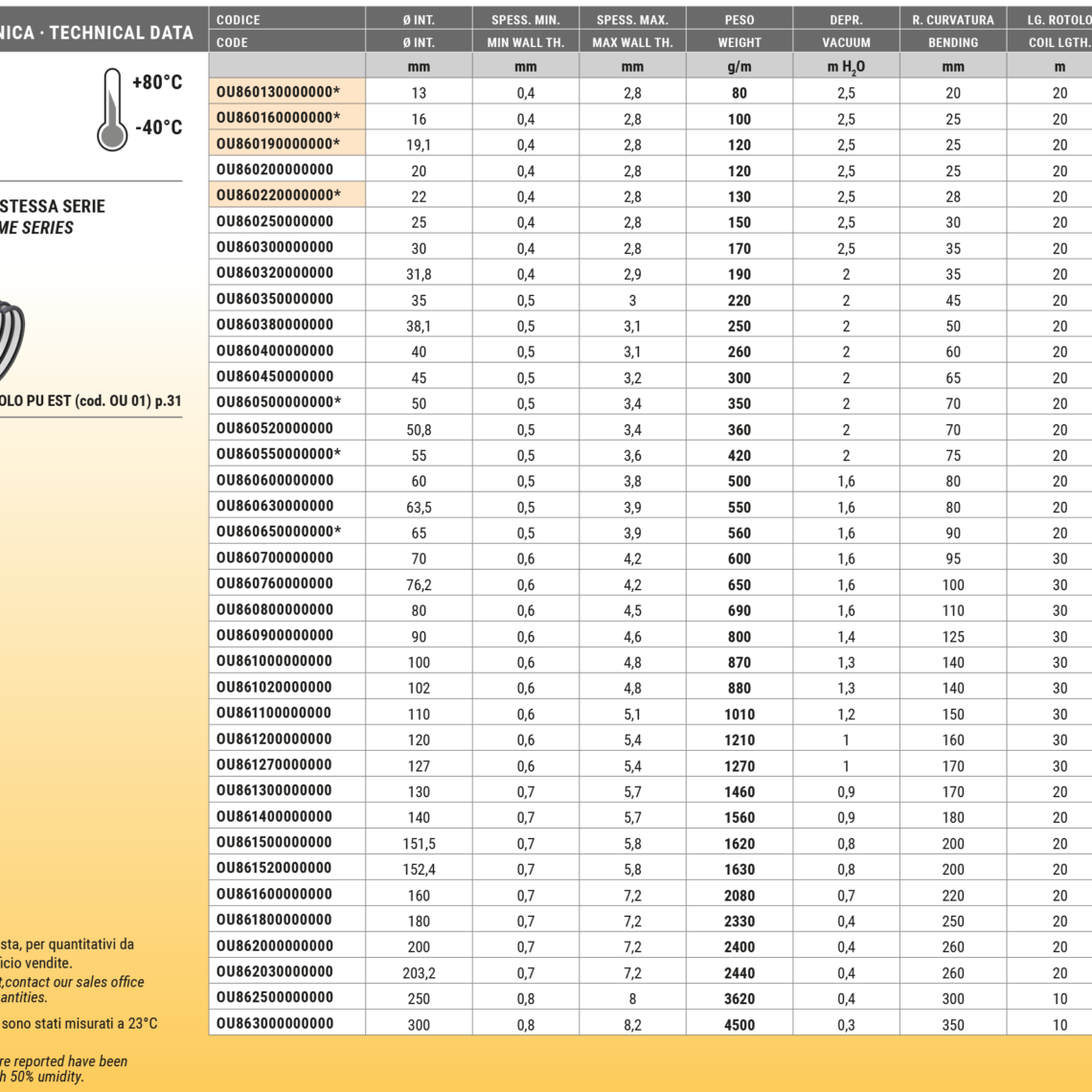Select the R. CURVATURA bending column header
The width and height of the screenshot is (1092, 1092).
coord(952,19)
